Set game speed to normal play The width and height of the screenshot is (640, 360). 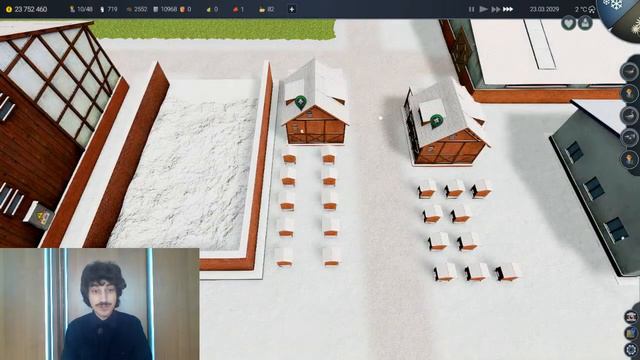tap(484, 9)
